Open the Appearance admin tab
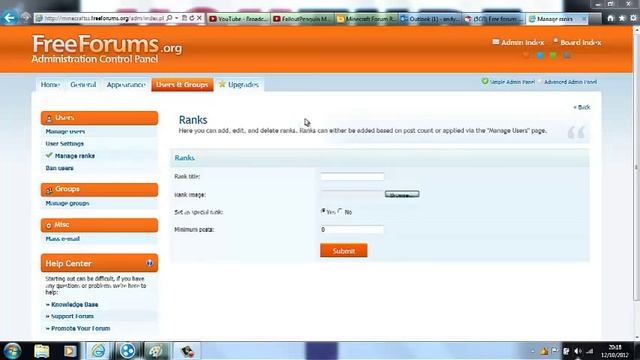This screenshot has width=640, height=360. click(x=126, y=84)
